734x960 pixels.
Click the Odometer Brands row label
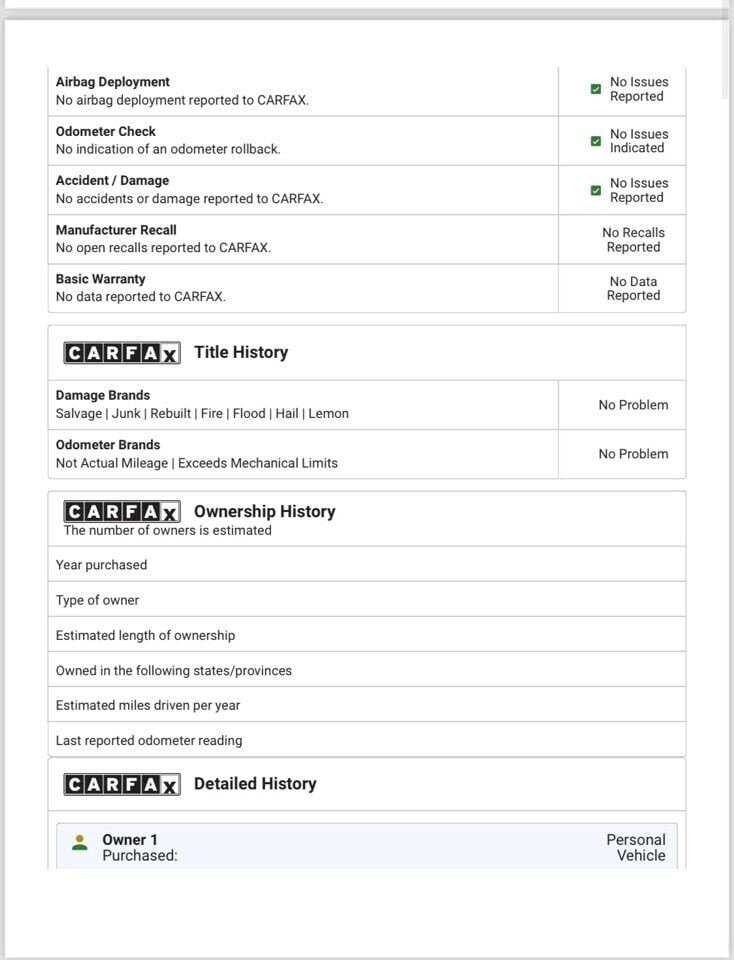tap(108, 445)
